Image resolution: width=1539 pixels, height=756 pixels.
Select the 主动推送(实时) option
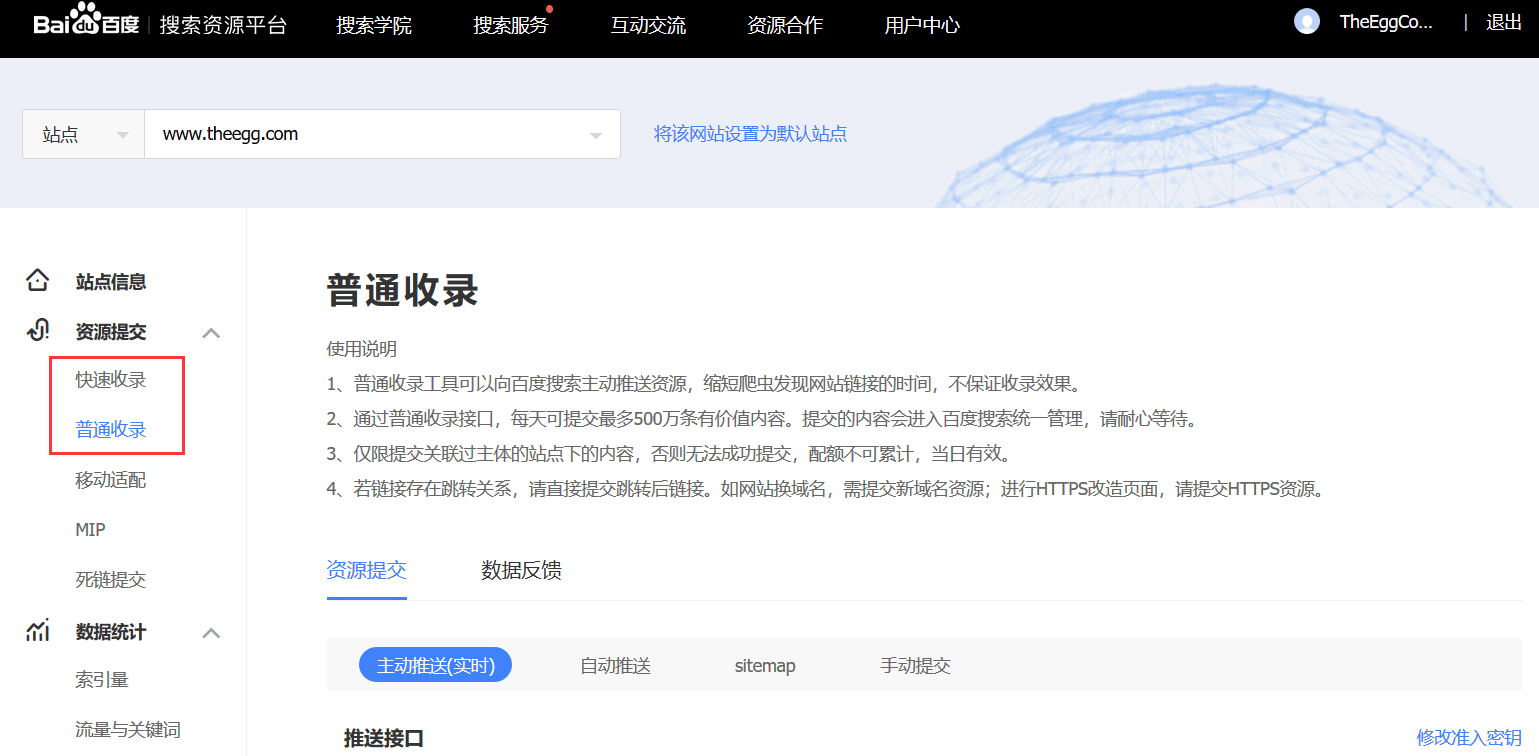click(435, 665)
